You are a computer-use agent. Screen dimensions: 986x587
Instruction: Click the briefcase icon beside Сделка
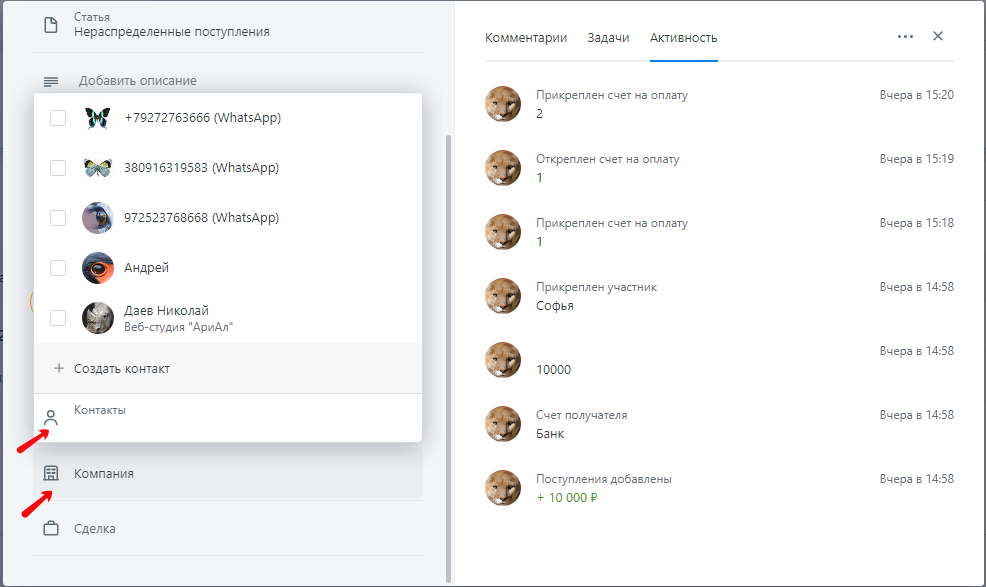tap(51, 528)
